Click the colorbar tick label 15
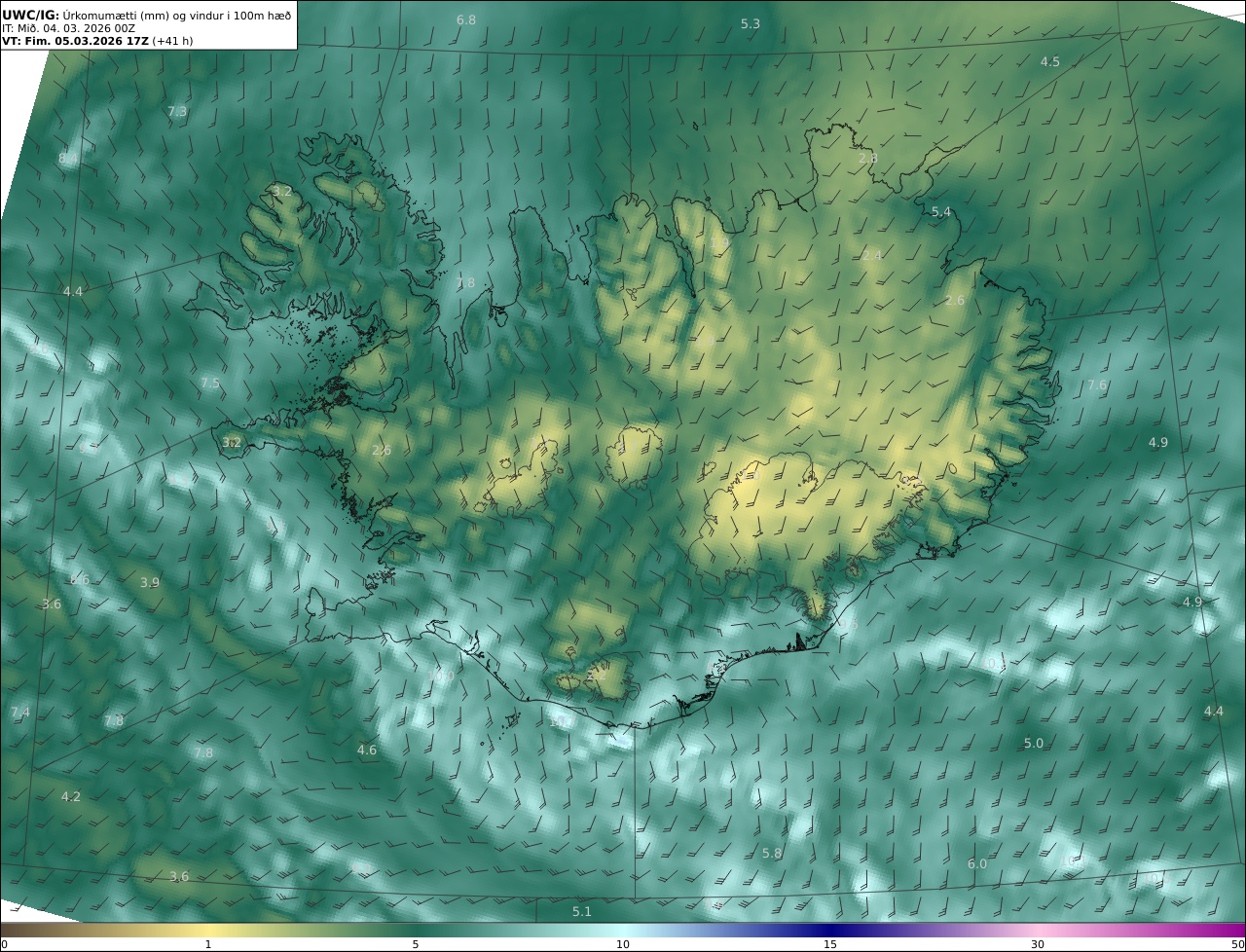The width and height of the screenshot is (1246, 952). [x=830, y=944]
